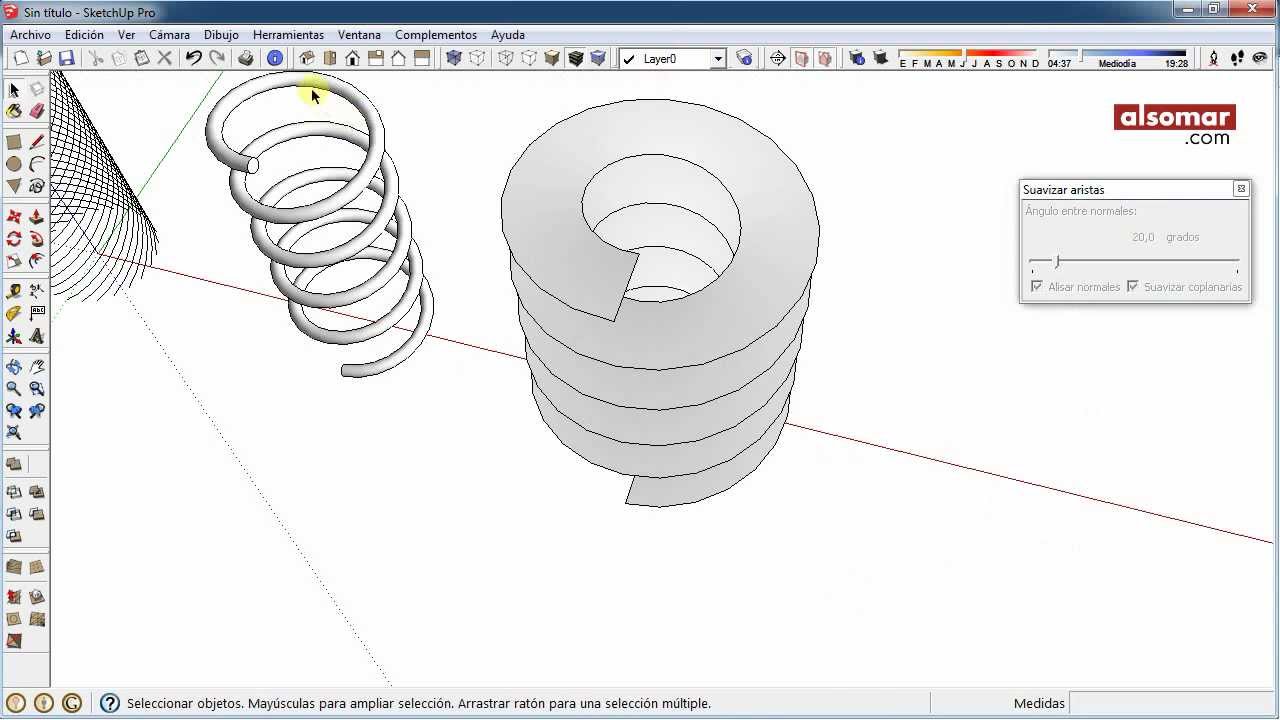Viewport: 1280px width, 720px height.
Task: Choose the Dimension tool
Action: [37, 292]
